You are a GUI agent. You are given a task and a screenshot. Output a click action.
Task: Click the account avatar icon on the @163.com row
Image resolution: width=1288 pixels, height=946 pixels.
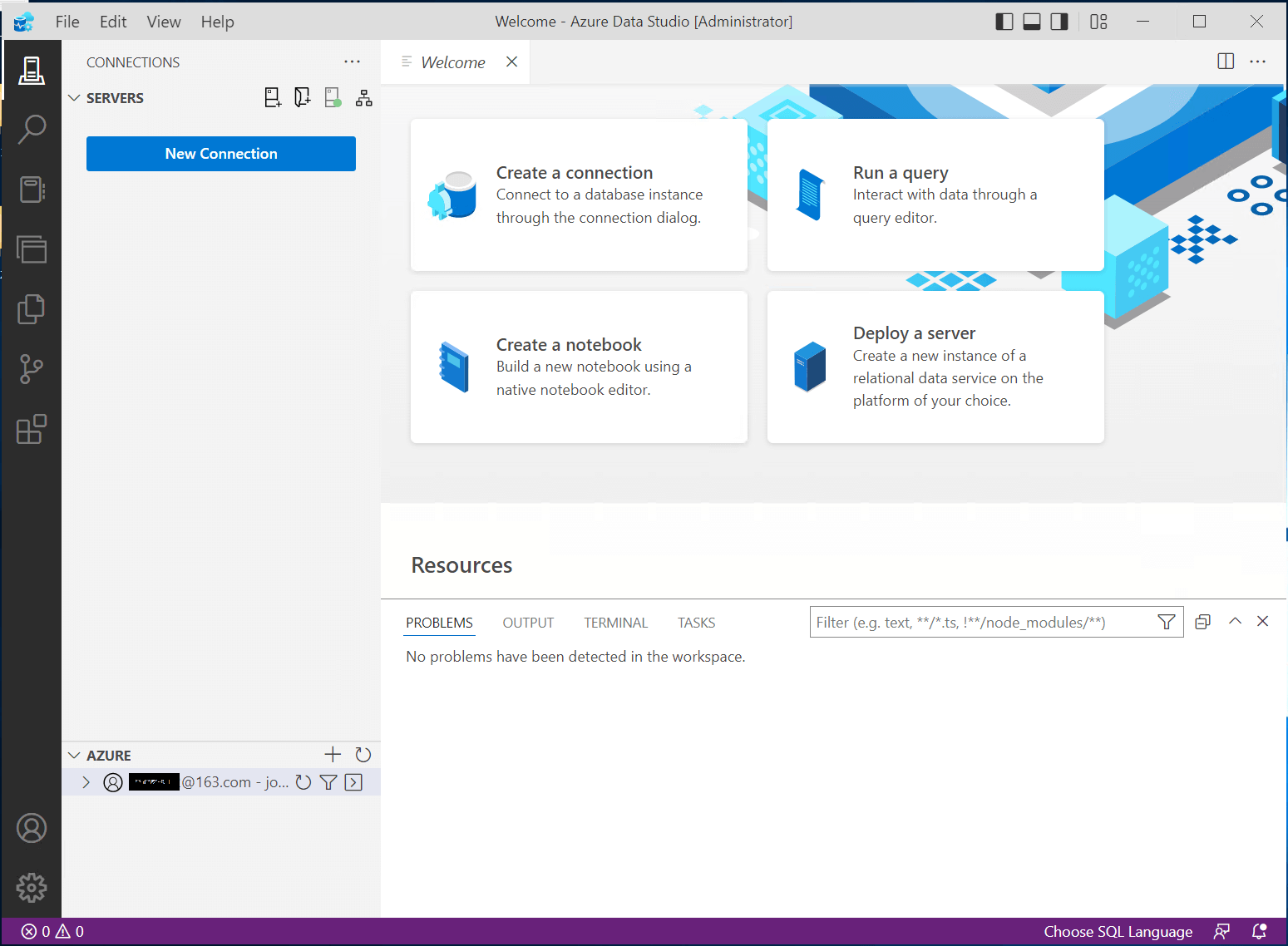pyautogui.click(x=113, y=782)
